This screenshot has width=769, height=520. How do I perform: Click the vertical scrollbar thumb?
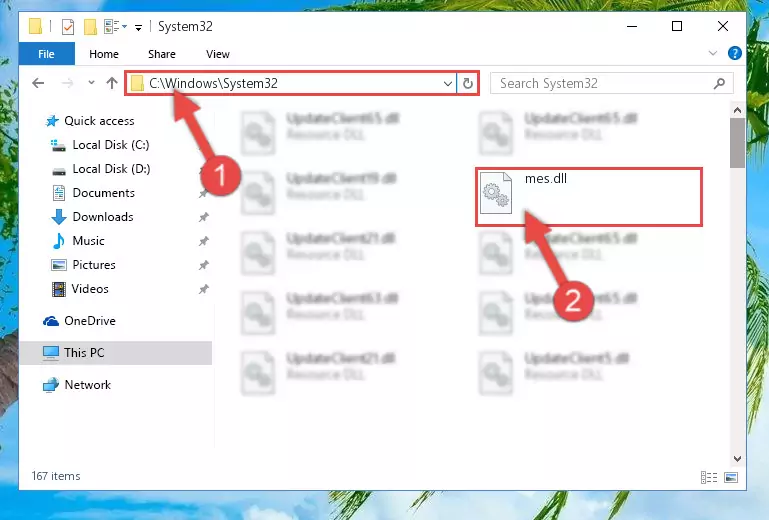(737, 143)
